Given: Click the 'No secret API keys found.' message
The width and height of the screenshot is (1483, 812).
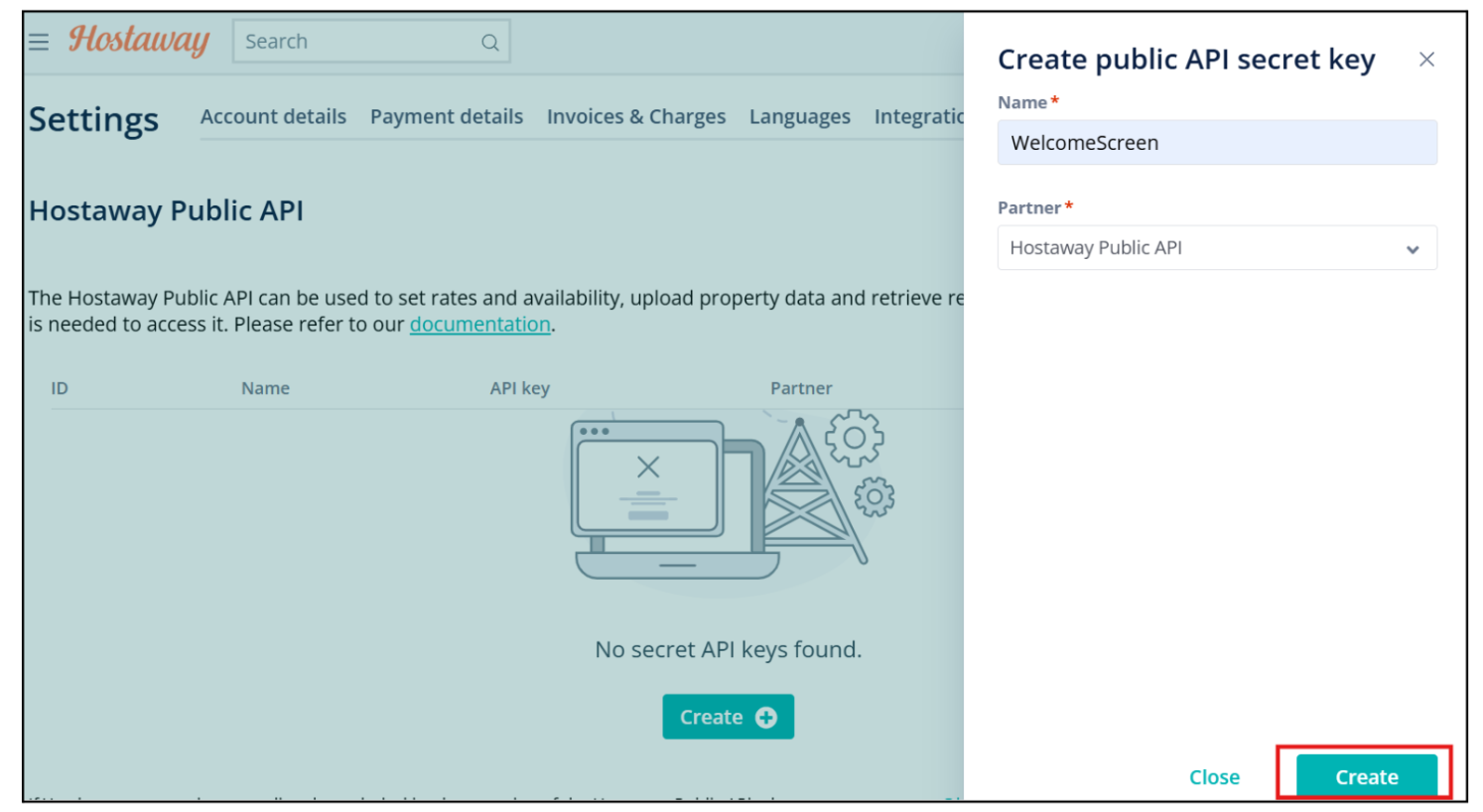Looking at the screenshot, I should point(728,649).
